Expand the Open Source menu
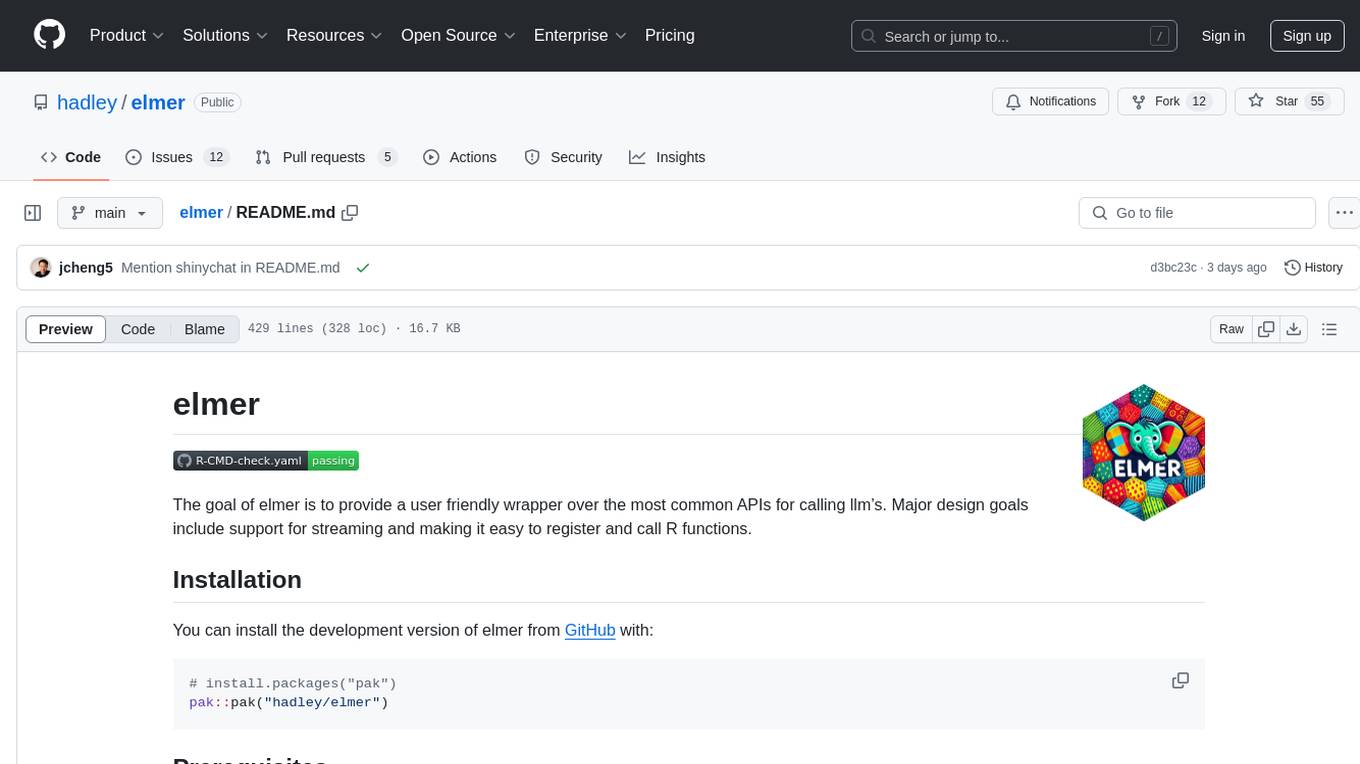This screenshot has width=1360, height=764. tap(458, 35)
